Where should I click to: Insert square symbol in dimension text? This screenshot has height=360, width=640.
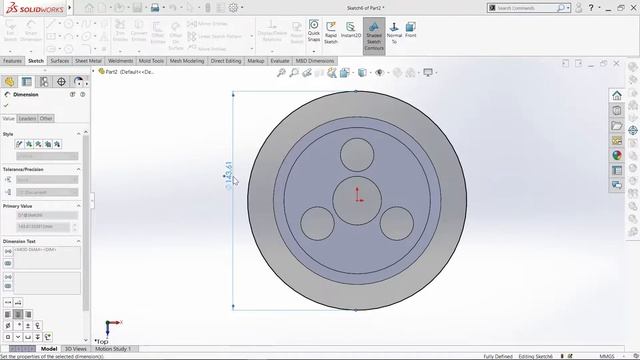(x=8, y=337)
